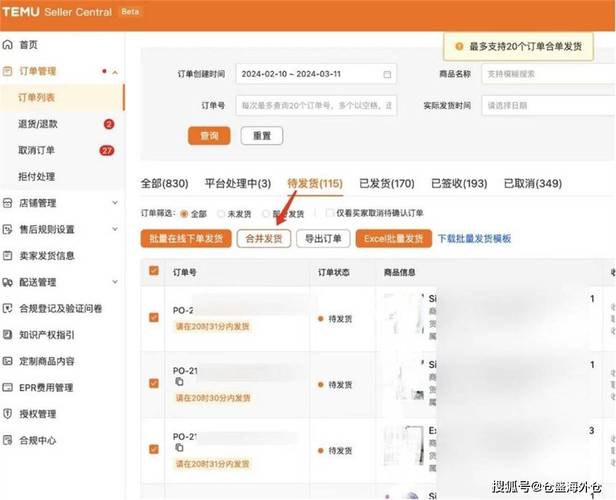Switch to 已取消(349) tab
Screen dimensions: 616x500
pos(533,183)
